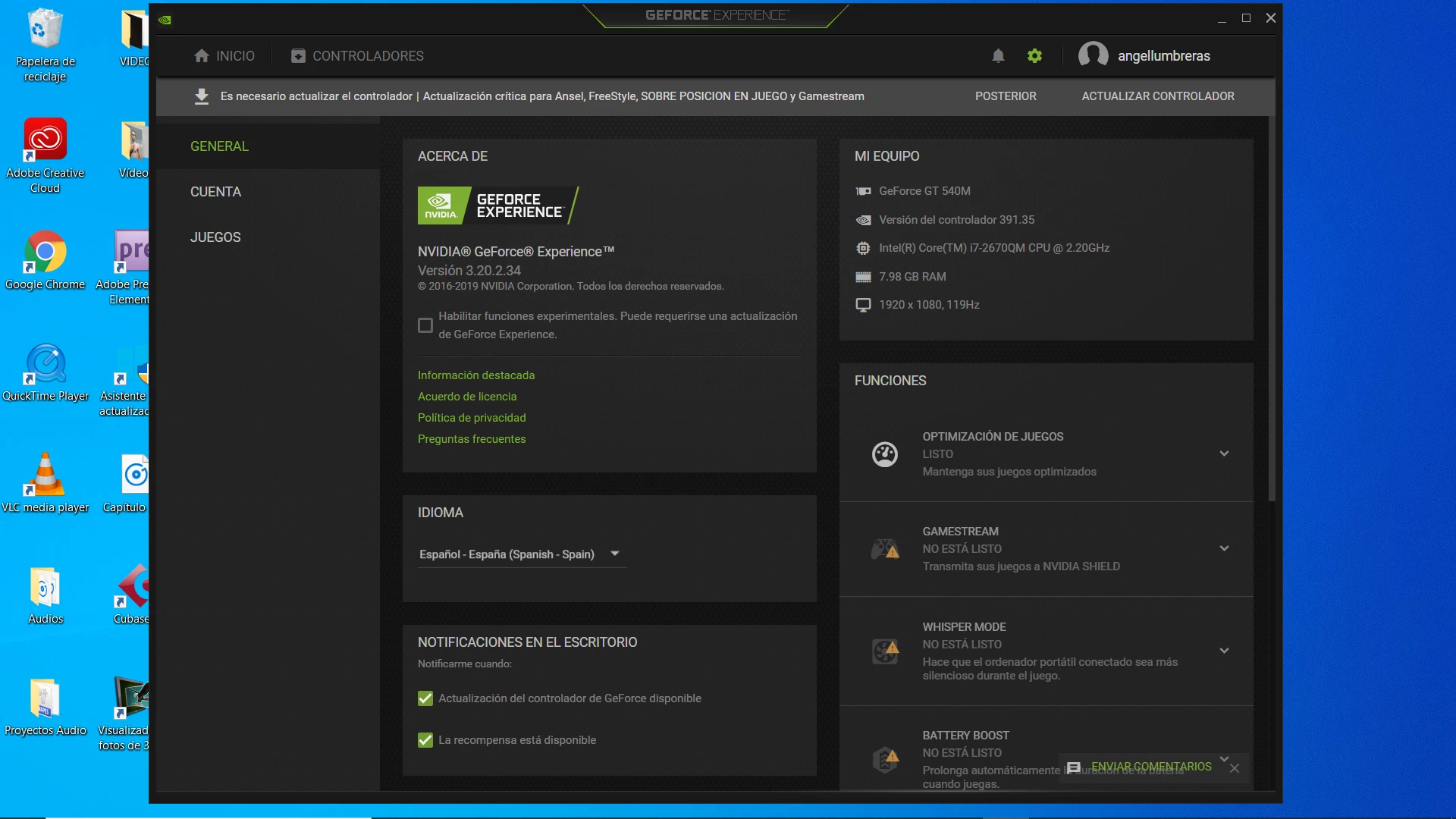1456x819 pixels.
Task: Open the notifications bell icon
Action: 998,55
